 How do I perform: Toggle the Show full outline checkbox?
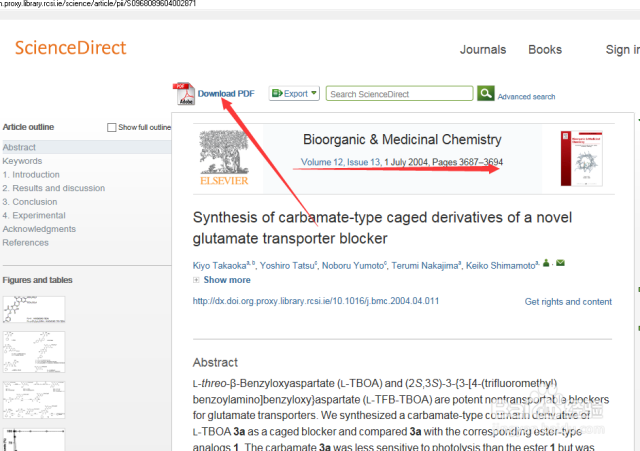click(112, 128)
